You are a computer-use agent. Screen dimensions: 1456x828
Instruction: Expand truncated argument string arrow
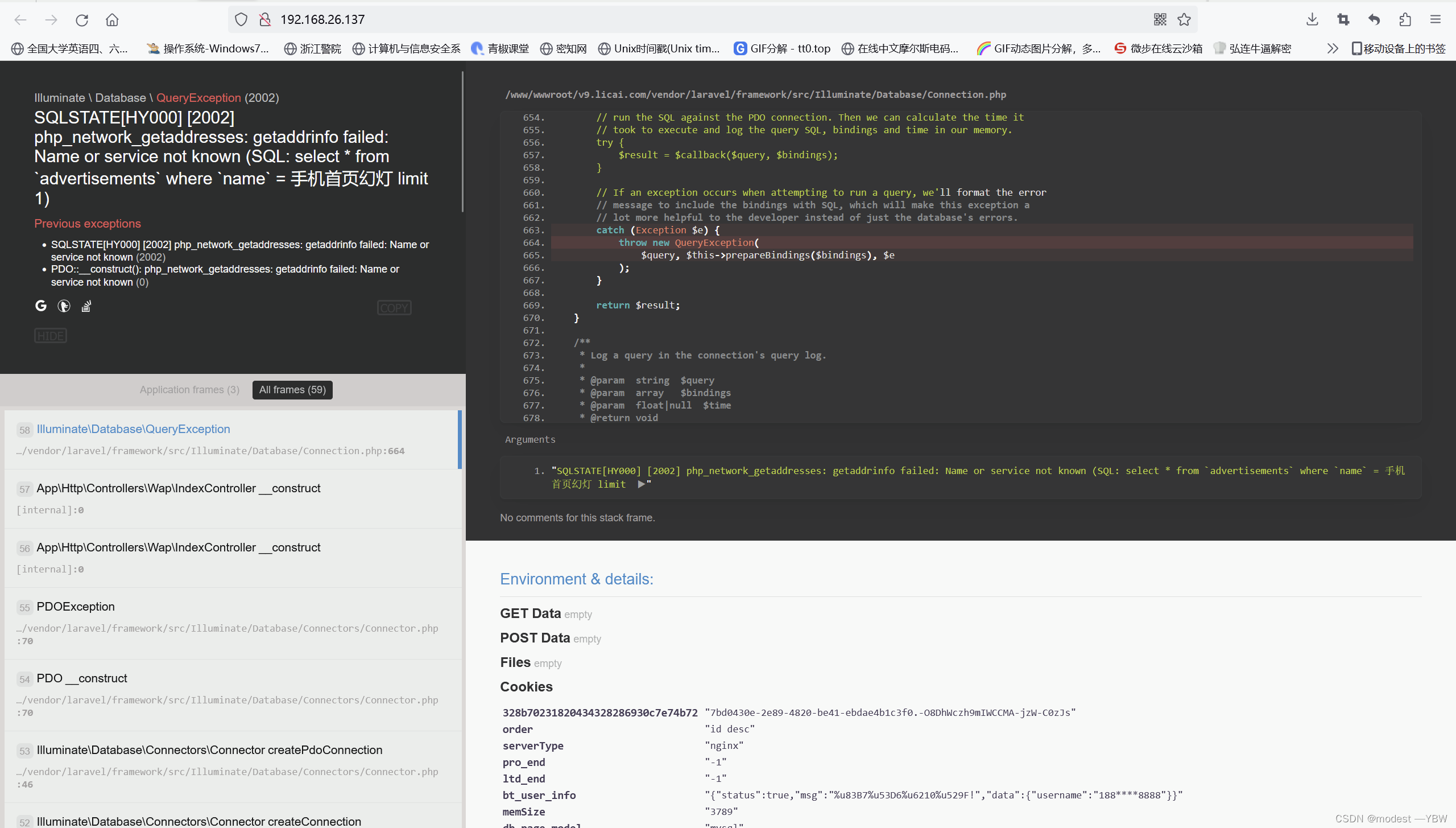(x=642, y=484)
